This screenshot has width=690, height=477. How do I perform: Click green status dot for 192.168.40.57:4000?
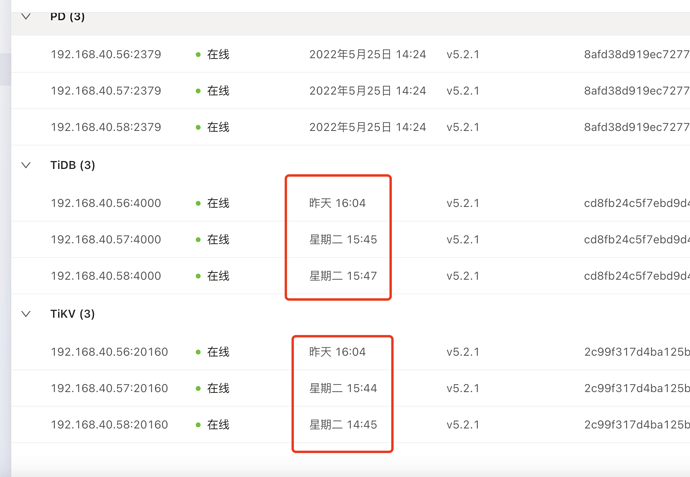tap(198, 240)
